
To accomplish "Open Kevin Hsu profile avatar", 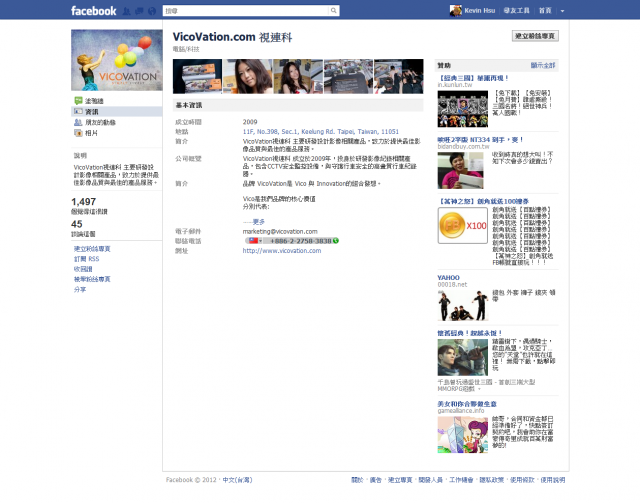I will click(x=456, y=11).
